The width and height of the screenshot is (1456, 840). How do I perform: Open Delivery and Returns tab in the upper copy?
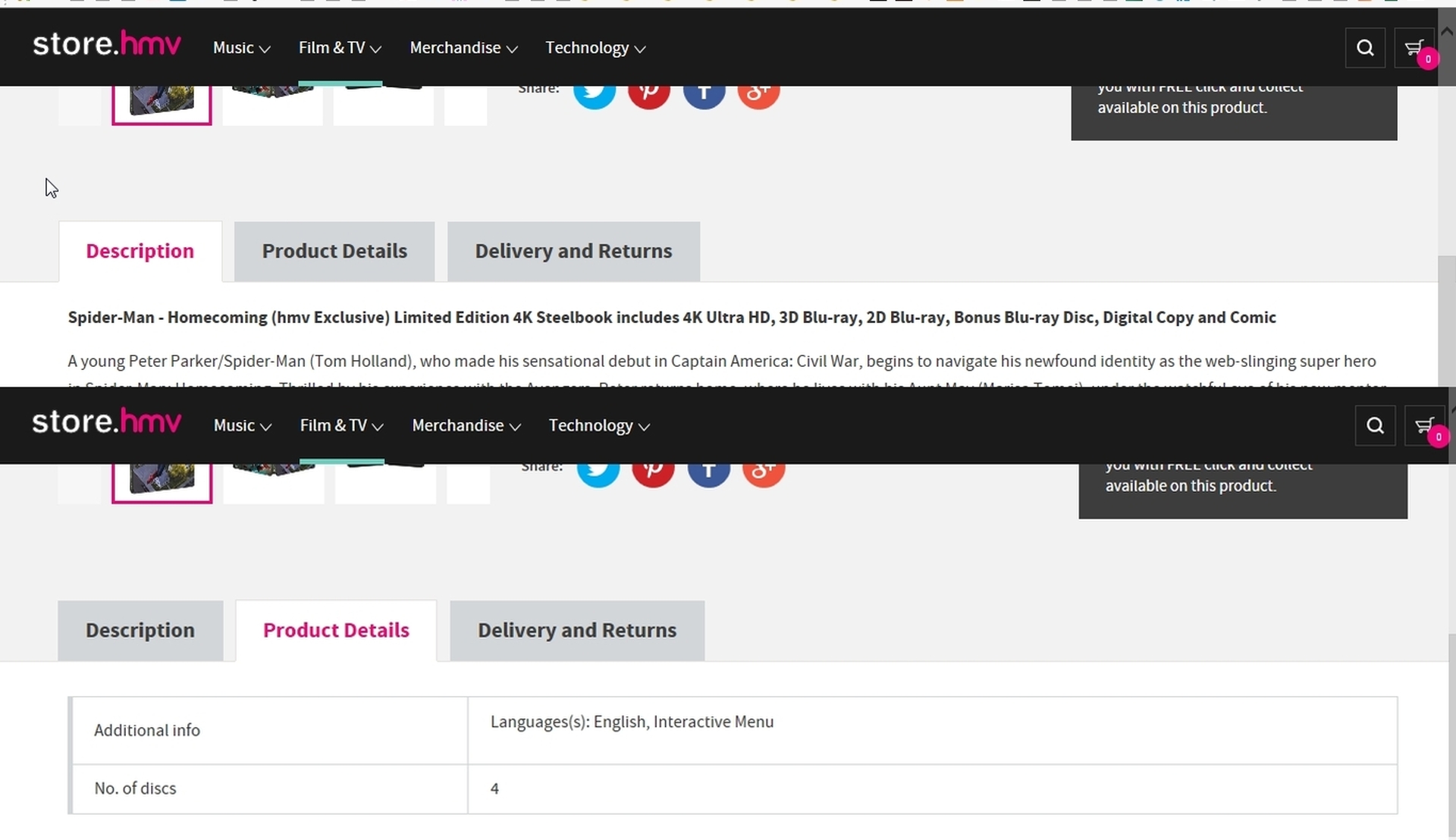573,251
